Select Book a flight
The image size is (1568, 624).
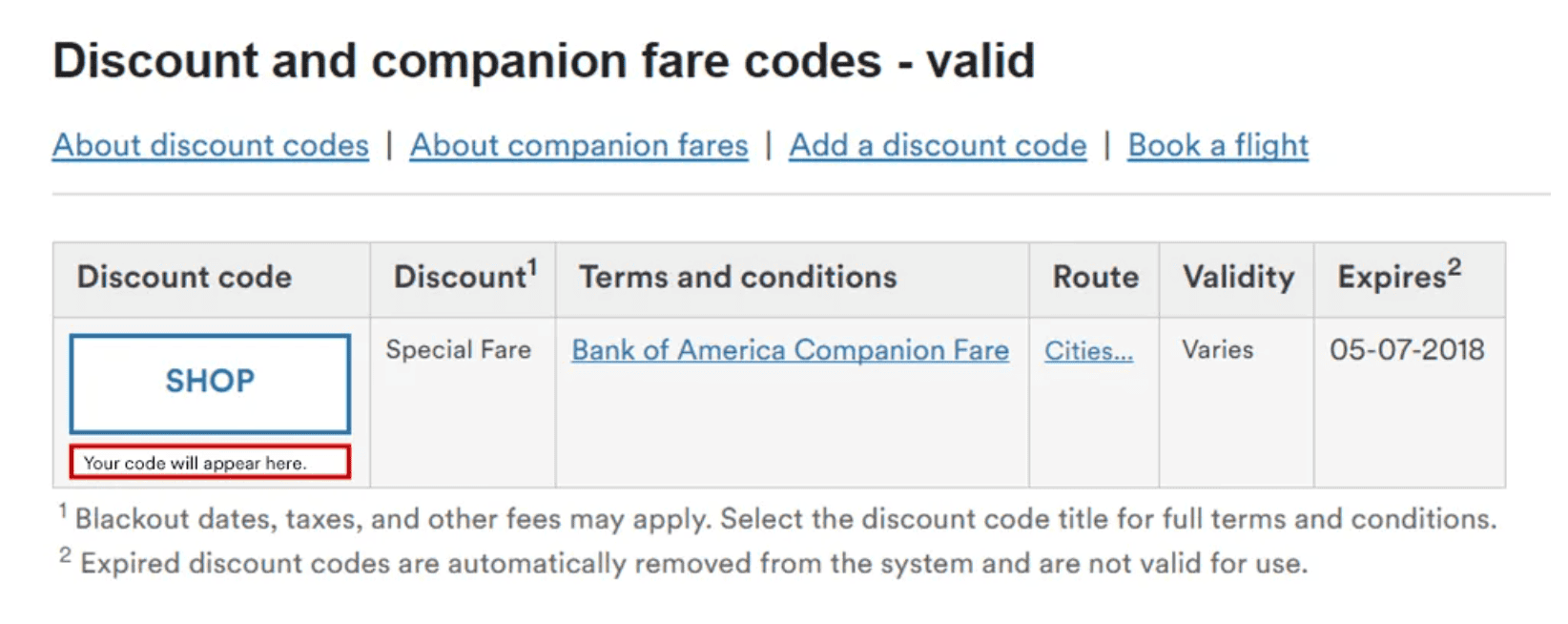coord(1216,145)
